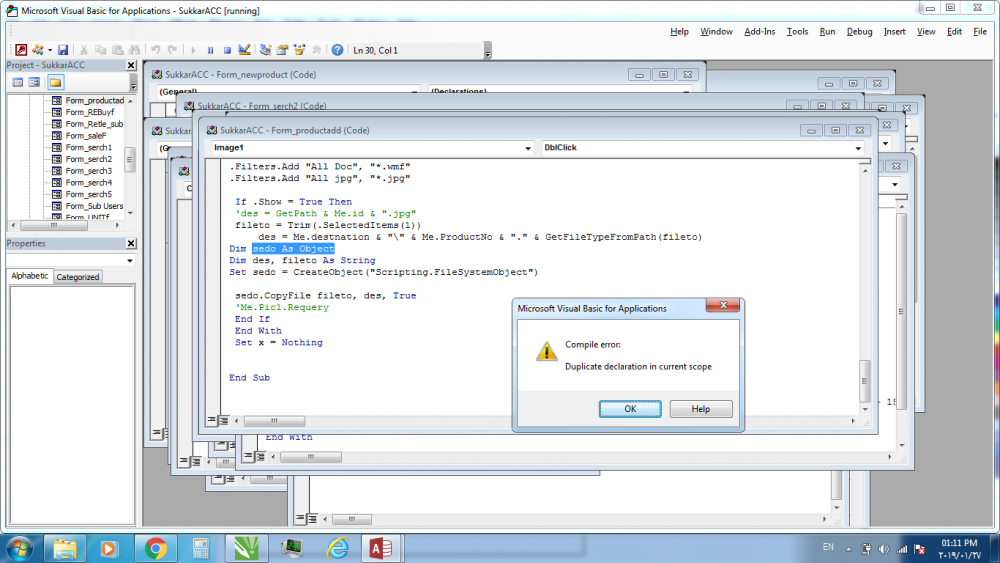The image size is (1000, 563).
Task: Close the Project - SukkarACC panel
Action: click(131, 65)
